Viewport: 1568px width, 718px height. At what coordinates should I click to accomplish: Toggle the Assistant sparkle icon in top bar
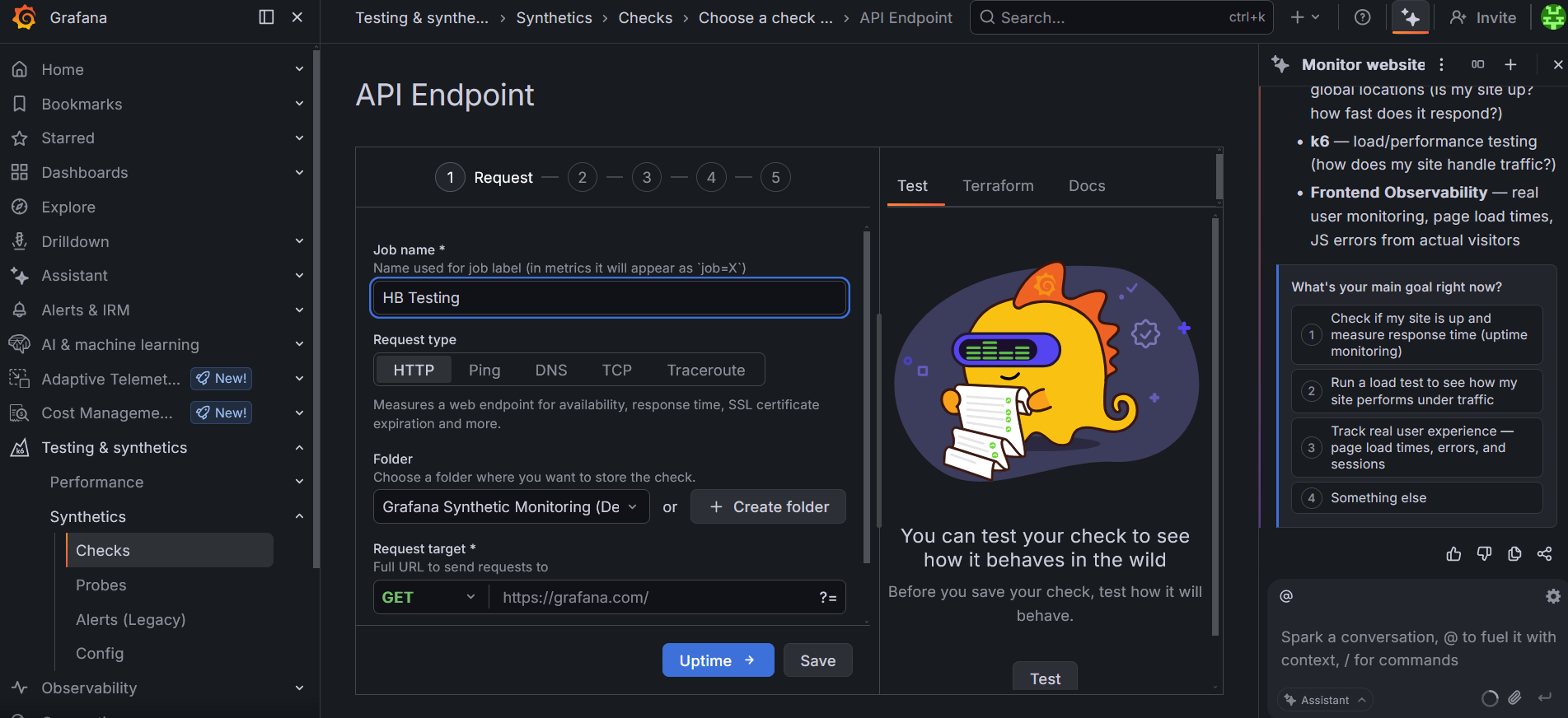pos(1411,17)
